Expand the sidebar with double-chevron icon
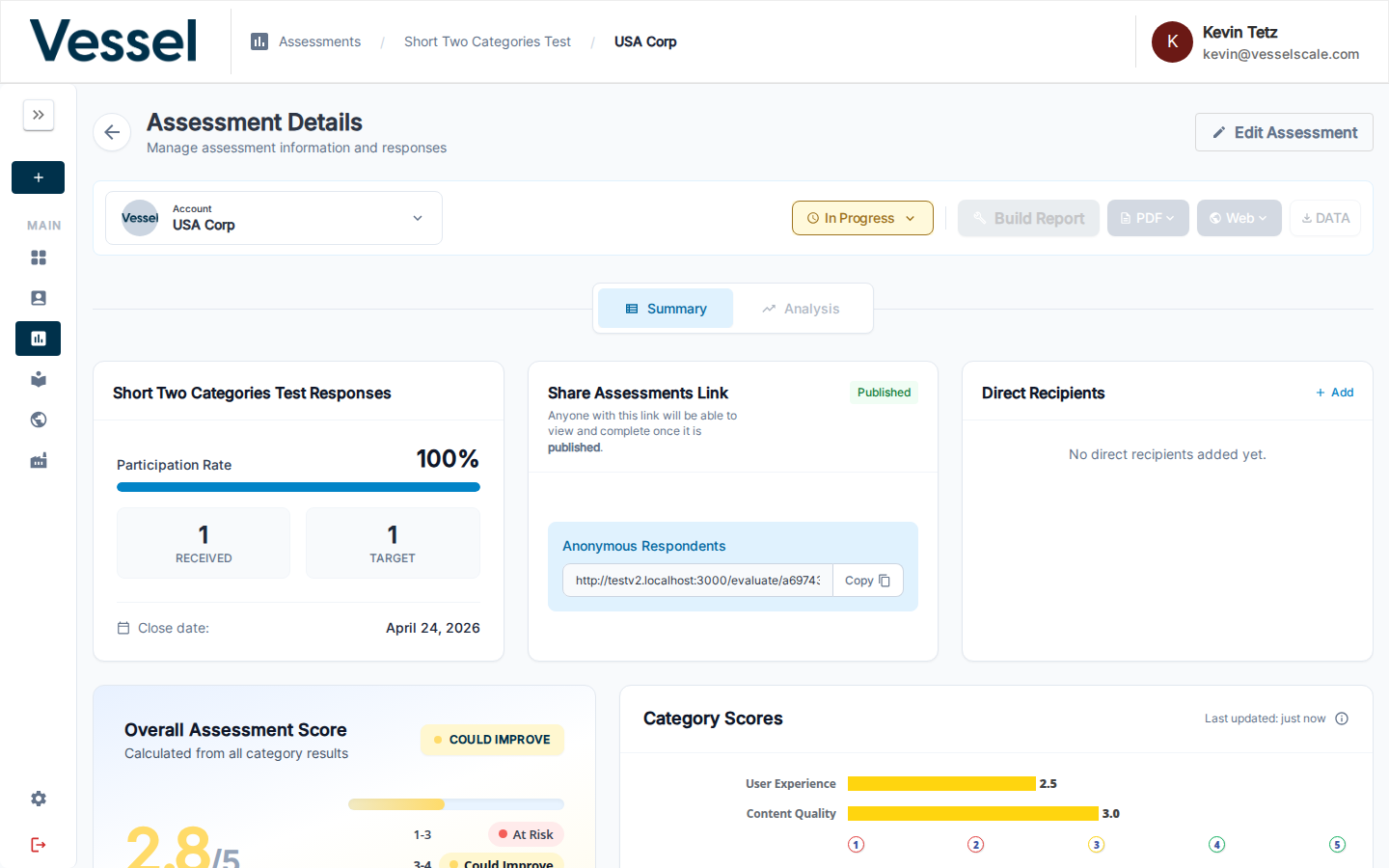Screen dimensions: 1389x868 [39, 115]
